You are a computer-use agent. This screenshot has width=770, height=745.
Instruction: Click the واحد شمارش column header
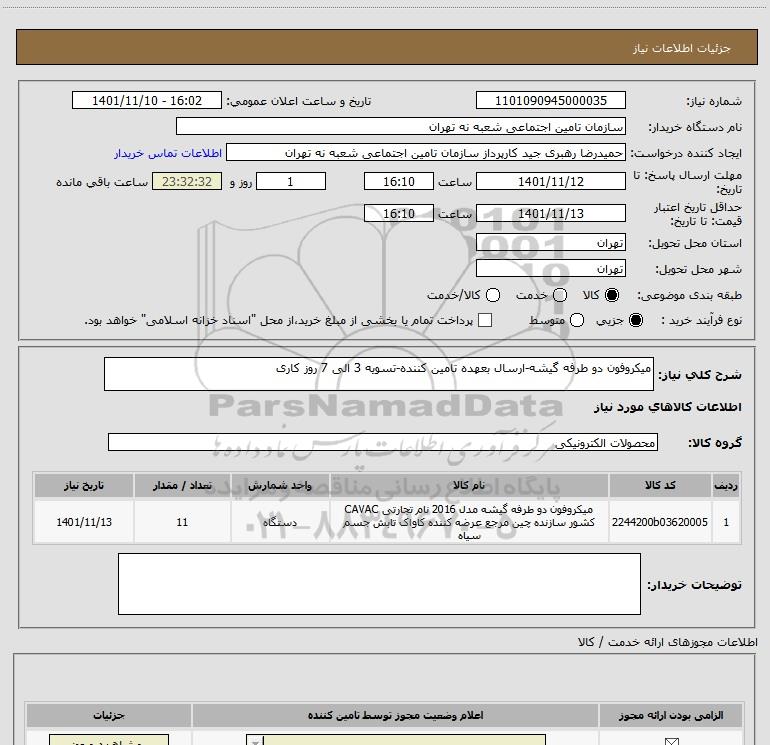tap(280, 485)
